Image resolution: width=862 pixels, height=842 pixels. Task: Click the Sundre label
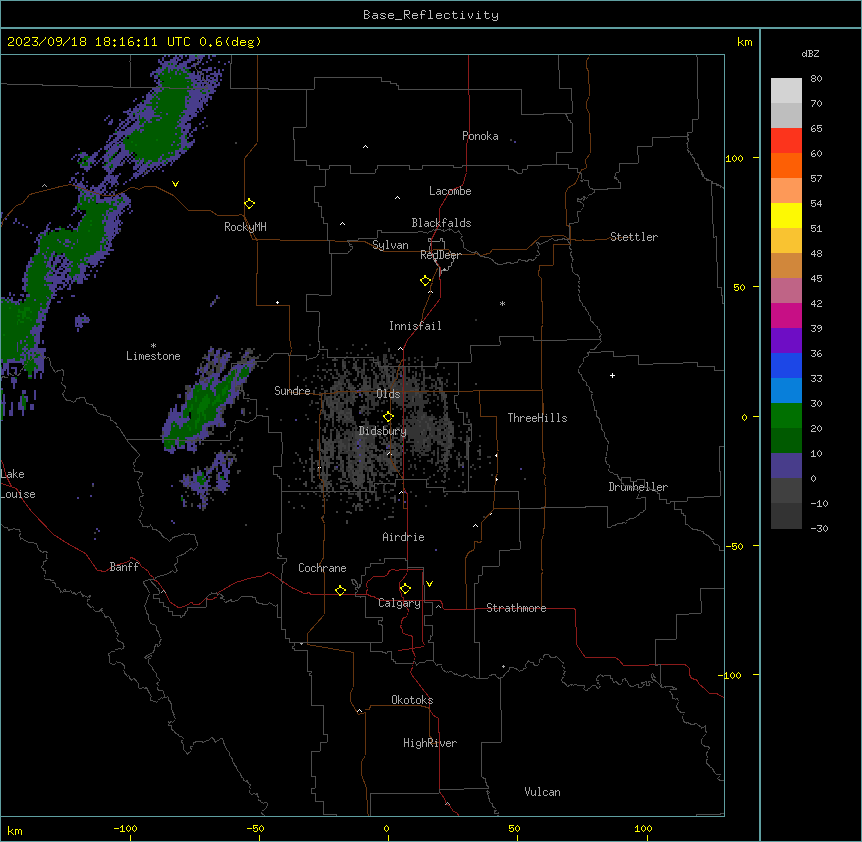pyautogui.click(x=292, y=391)
